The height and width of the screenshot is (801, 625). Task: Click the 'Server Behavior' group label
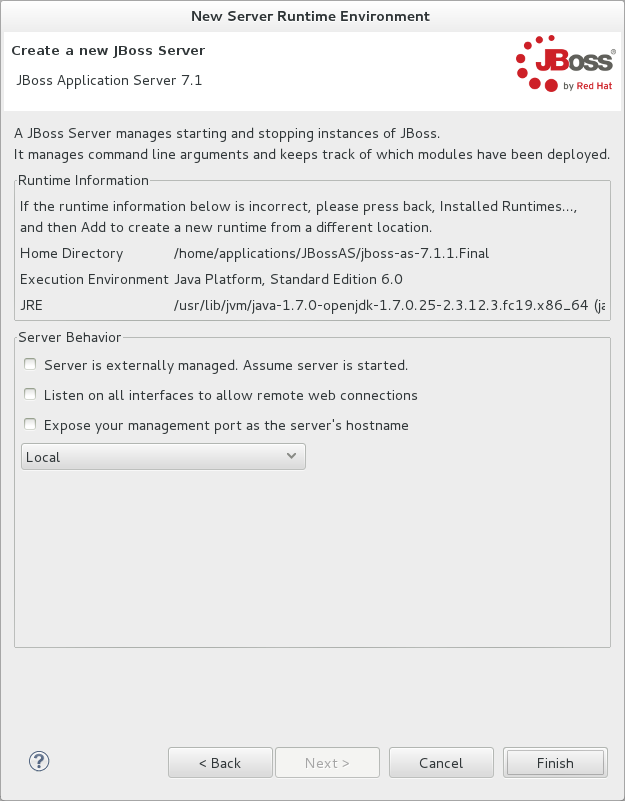[x=70, y=337]
